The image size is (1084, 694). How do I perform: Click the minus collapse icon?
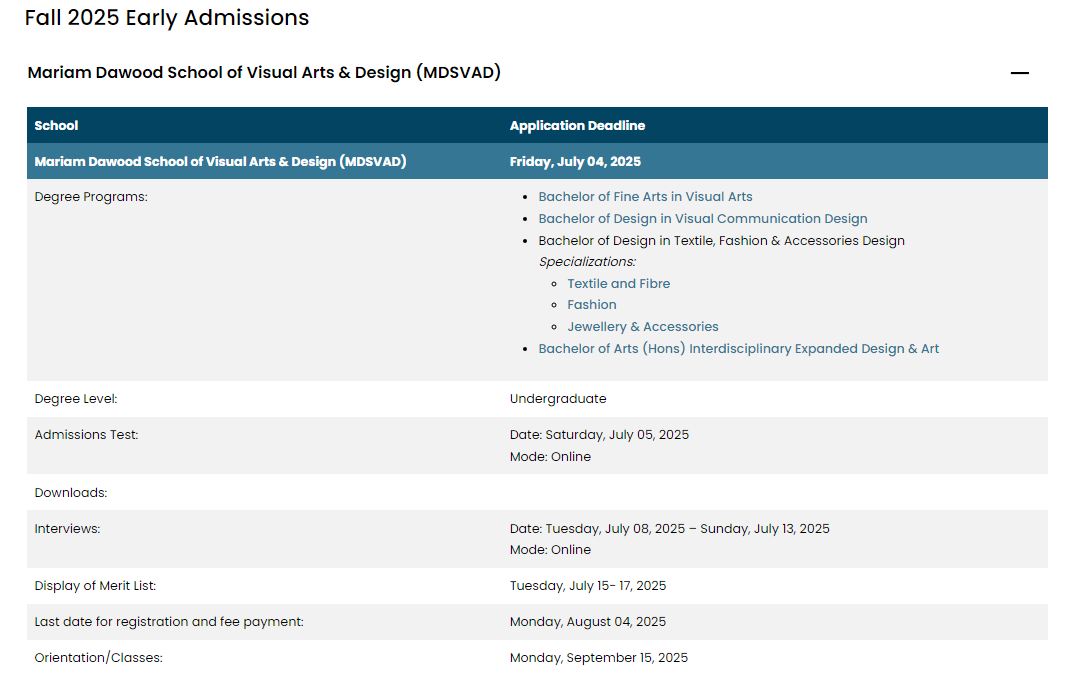pos(1020,73)
